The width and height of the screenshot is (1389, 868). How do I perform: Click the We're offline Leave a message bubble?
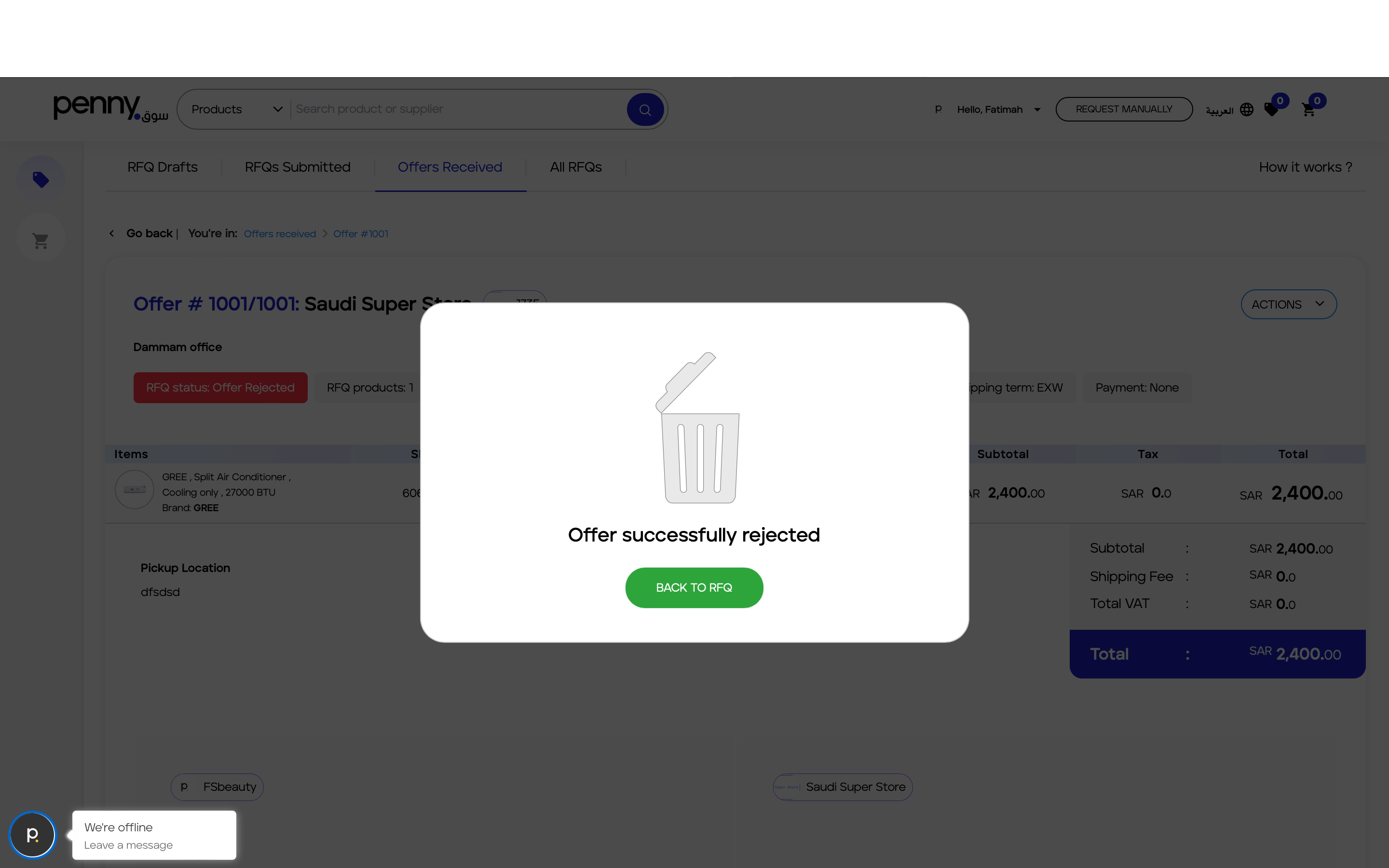154,835
